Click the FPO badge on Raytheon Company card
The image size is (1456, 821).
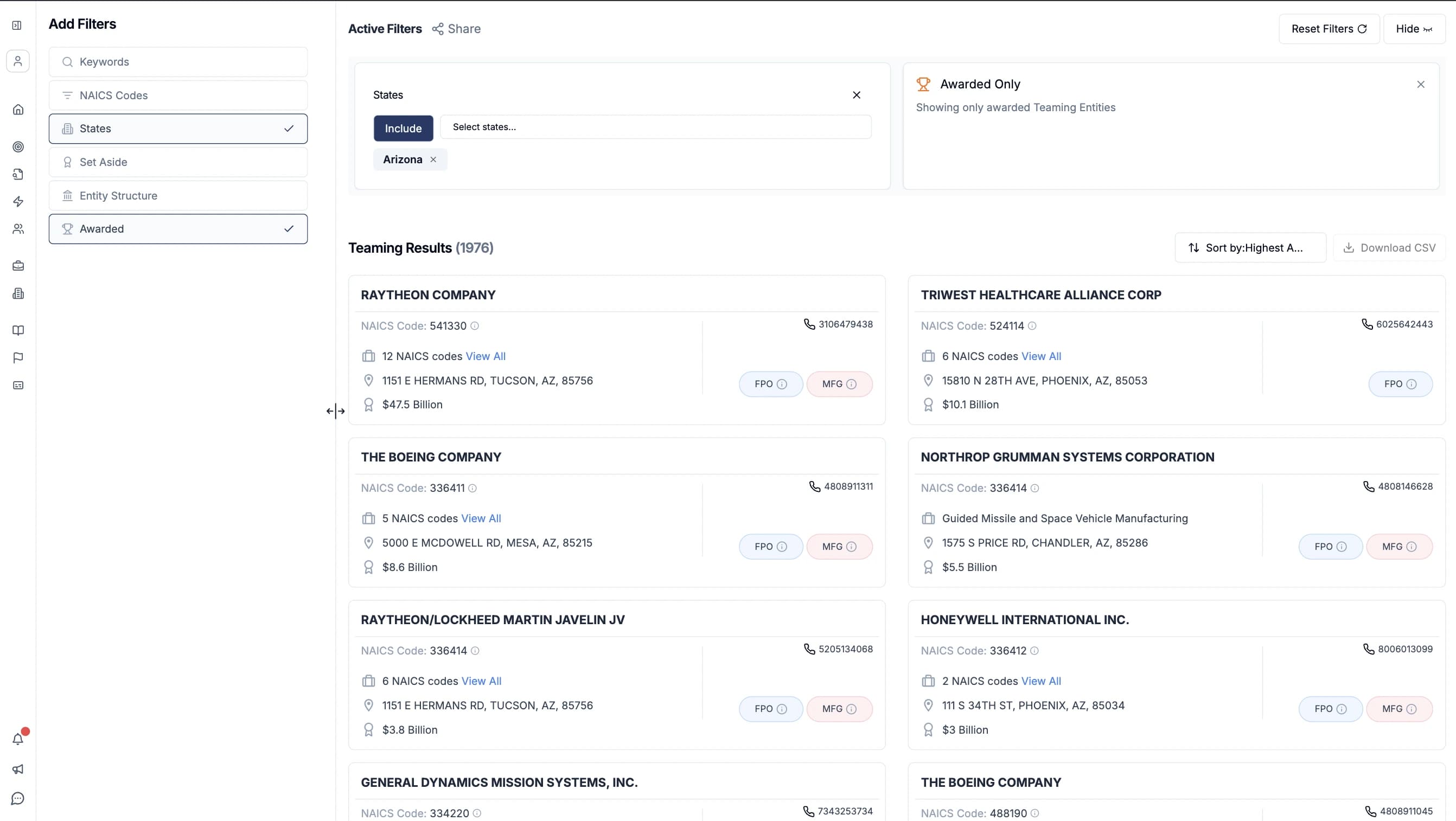771,384
